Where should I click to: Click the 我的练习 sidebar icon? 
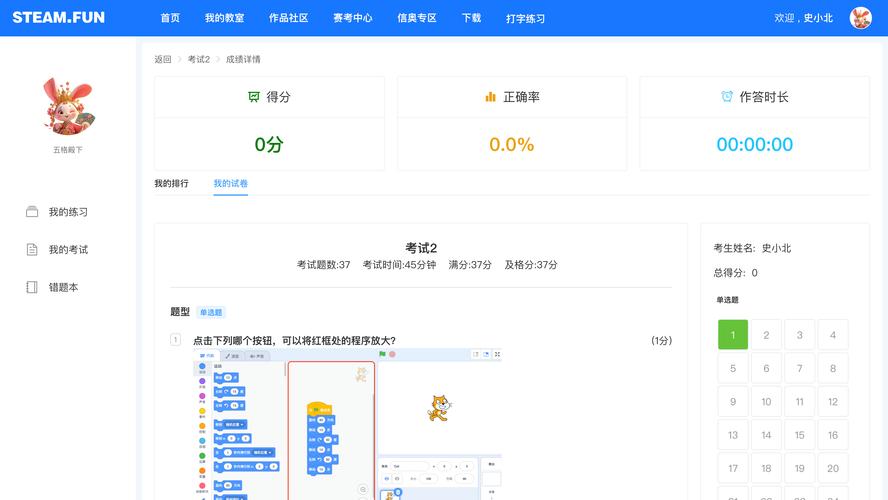point(32,212)
